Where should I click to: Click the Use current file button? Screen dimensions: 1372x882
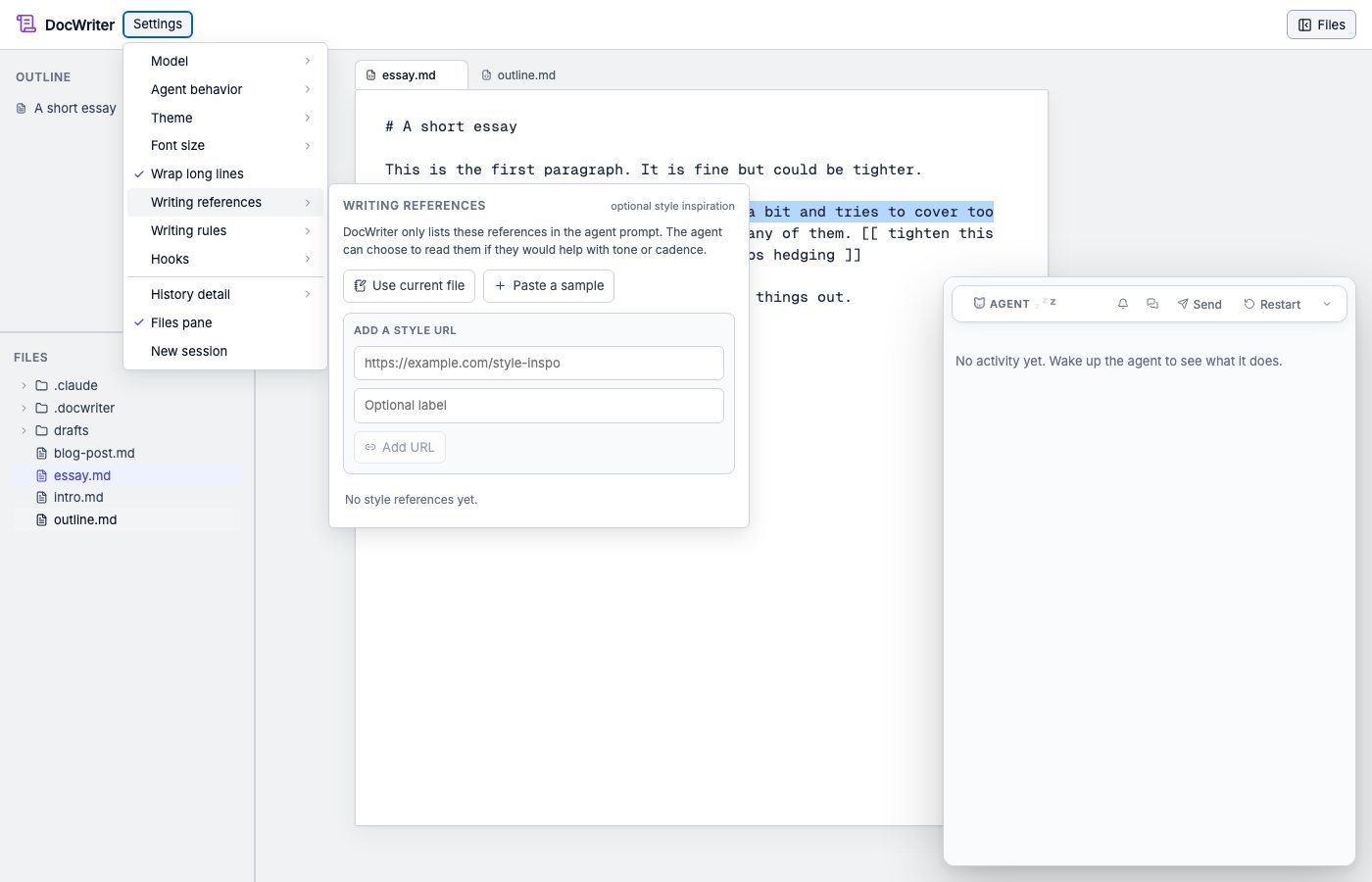(409, 286)
